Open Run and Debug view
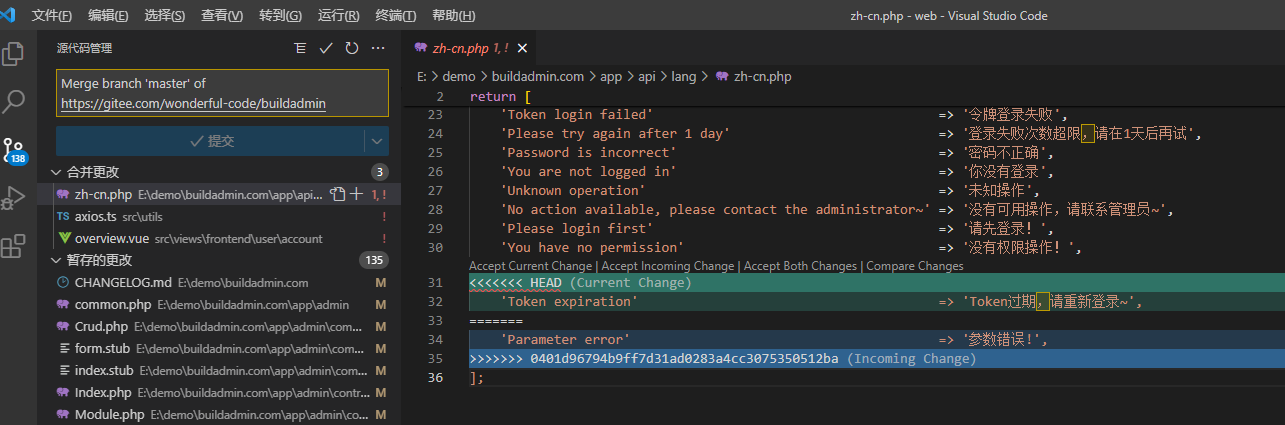 [x=14, y=197]
